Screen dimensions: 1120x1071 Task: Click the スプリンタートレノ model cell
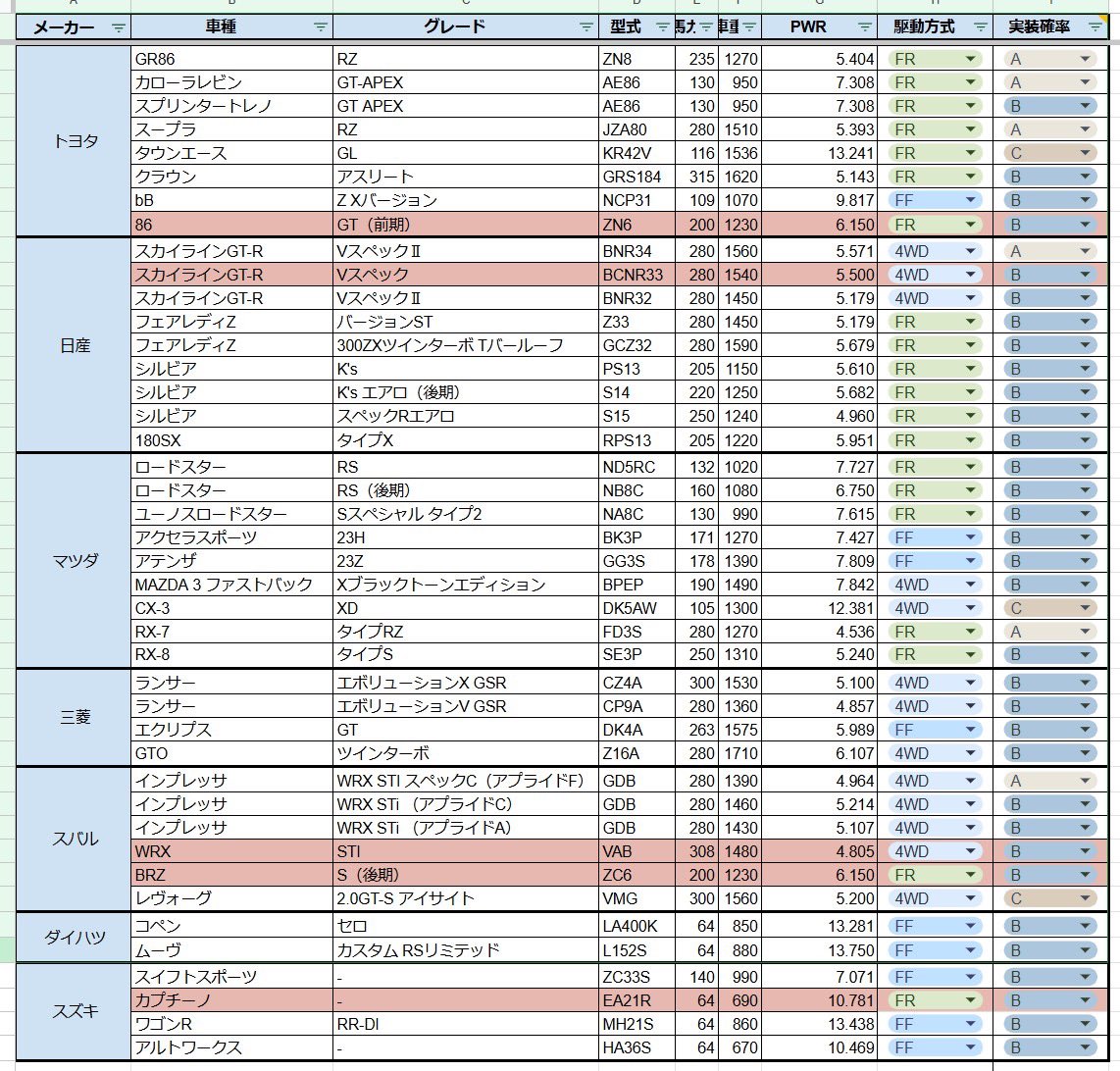pyautogui.click(x=232, y=106)
